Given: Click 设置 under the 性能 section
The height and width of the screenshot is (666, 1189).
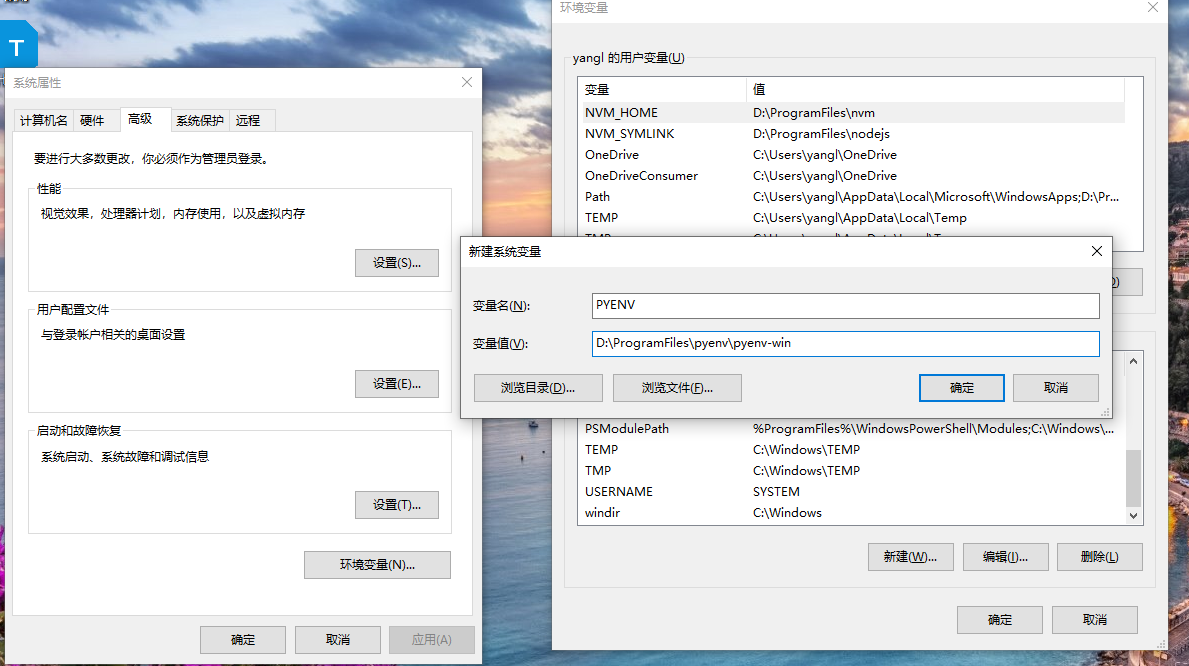Looking at the screenshot, I should [x=396, y=262].
